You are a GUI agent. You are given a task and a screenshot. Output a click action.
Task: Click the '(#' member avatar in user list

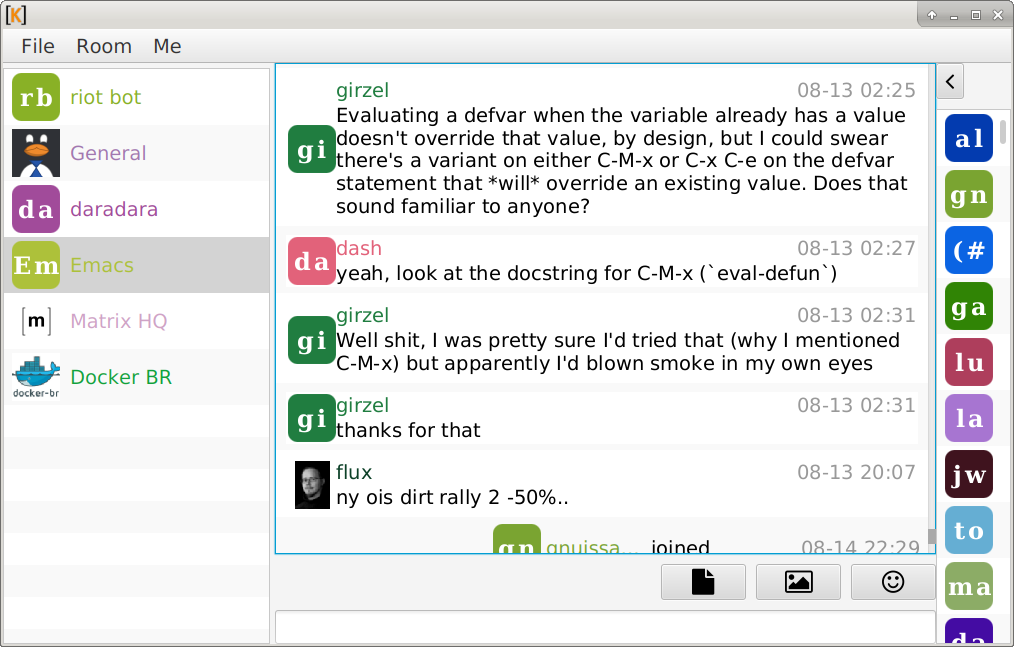click(x=968, y=251)
